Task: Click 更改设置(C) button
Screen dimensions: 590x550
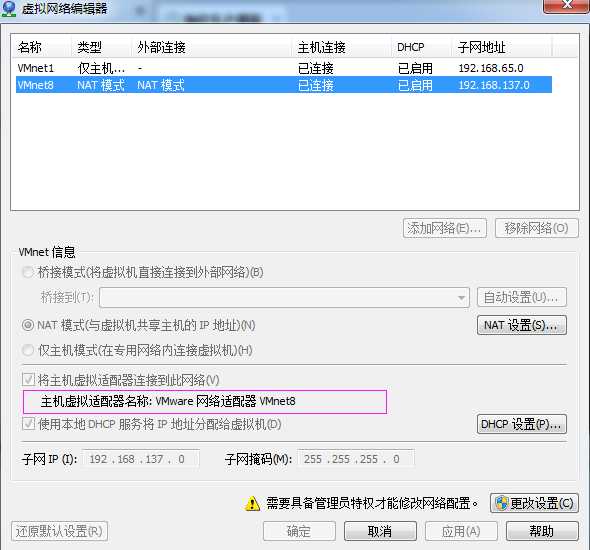Action: 534,503
